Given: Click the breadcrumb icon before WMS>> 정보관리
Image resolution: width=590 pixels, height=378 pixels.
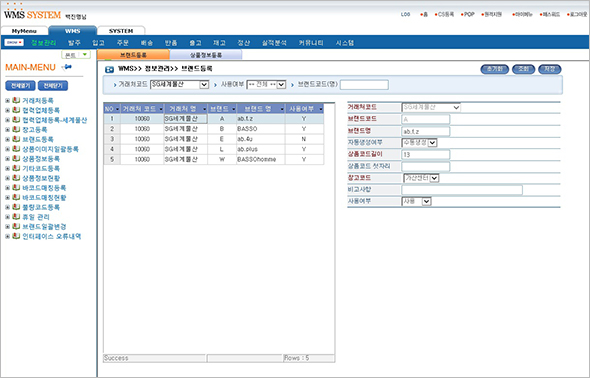Looking at the screenshot, I should pos(109,69).
